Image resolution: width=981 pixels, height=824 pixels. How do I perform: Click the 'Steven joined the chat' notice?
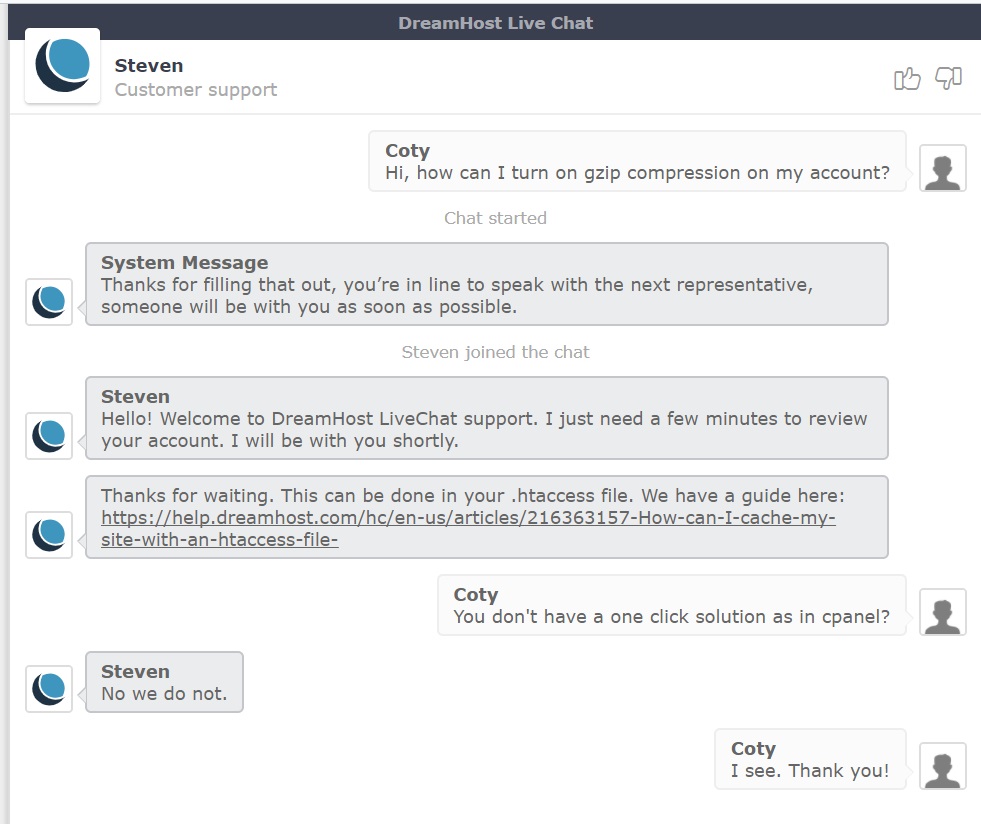tap(496, 352)
